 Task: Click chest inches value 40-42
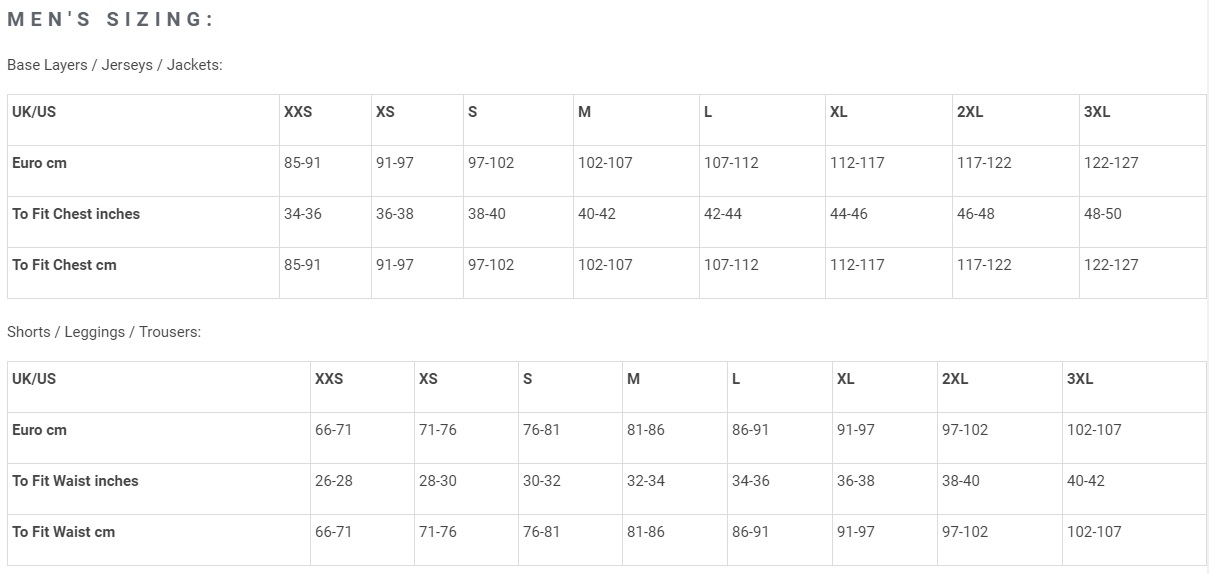[597, 214]
